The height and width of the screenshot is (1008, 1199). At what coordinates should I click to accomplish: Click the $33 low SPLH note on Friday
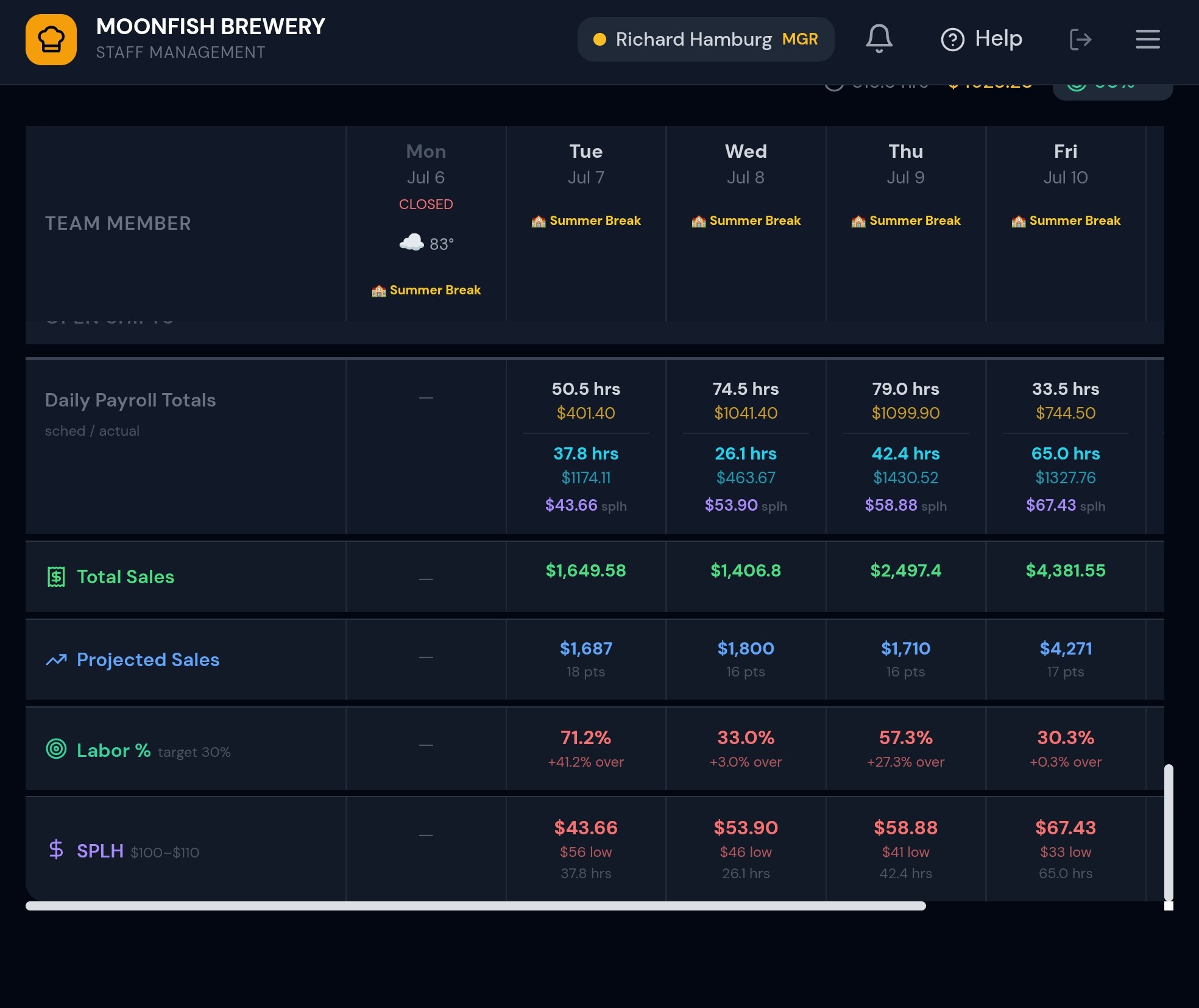[x=1066, y=852]
